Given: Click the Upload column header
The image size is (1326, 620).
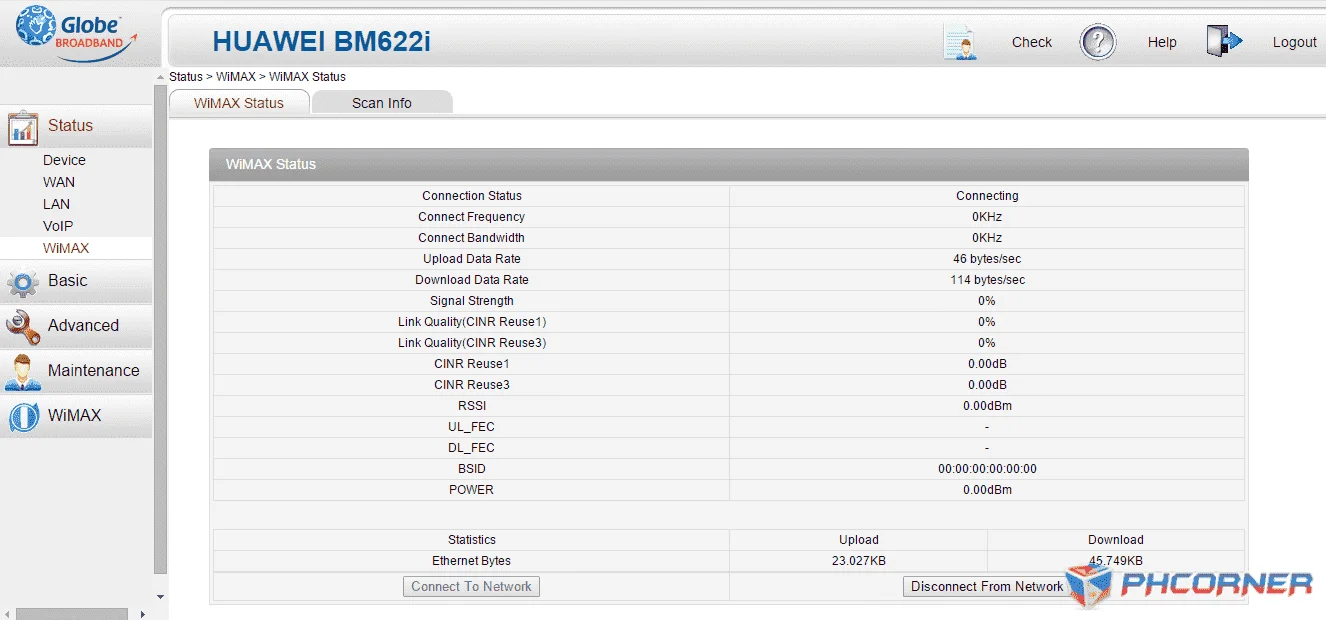Looking at the screenshot, I should click(x=859, y=540).
